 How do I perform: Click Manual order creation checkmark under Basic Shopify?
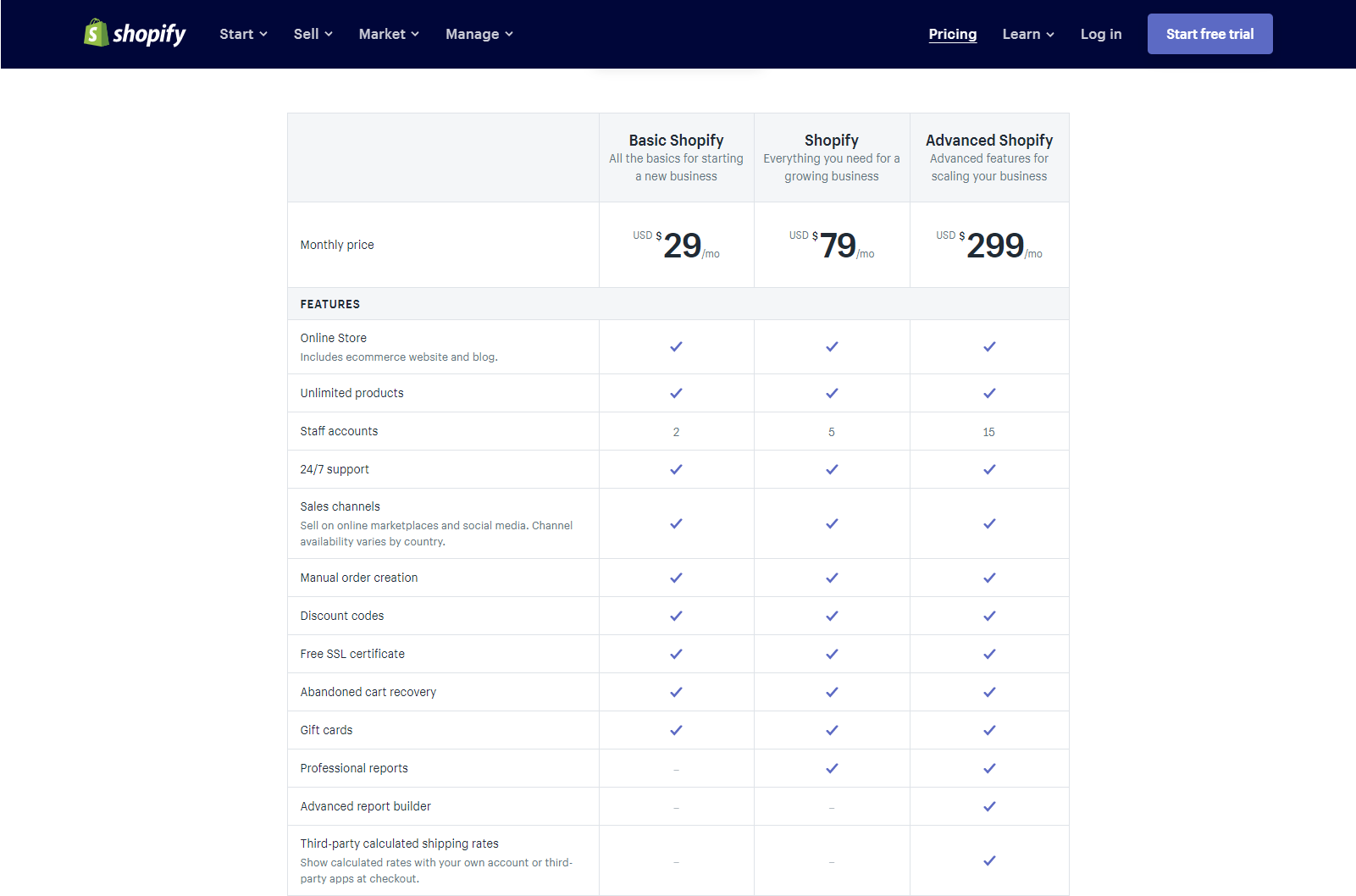tap(676, 578)
